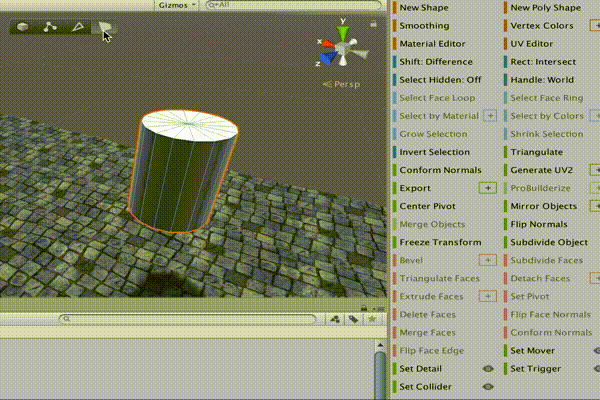Click Generate UV2
The image size is (600, 400).
point(541,170)
